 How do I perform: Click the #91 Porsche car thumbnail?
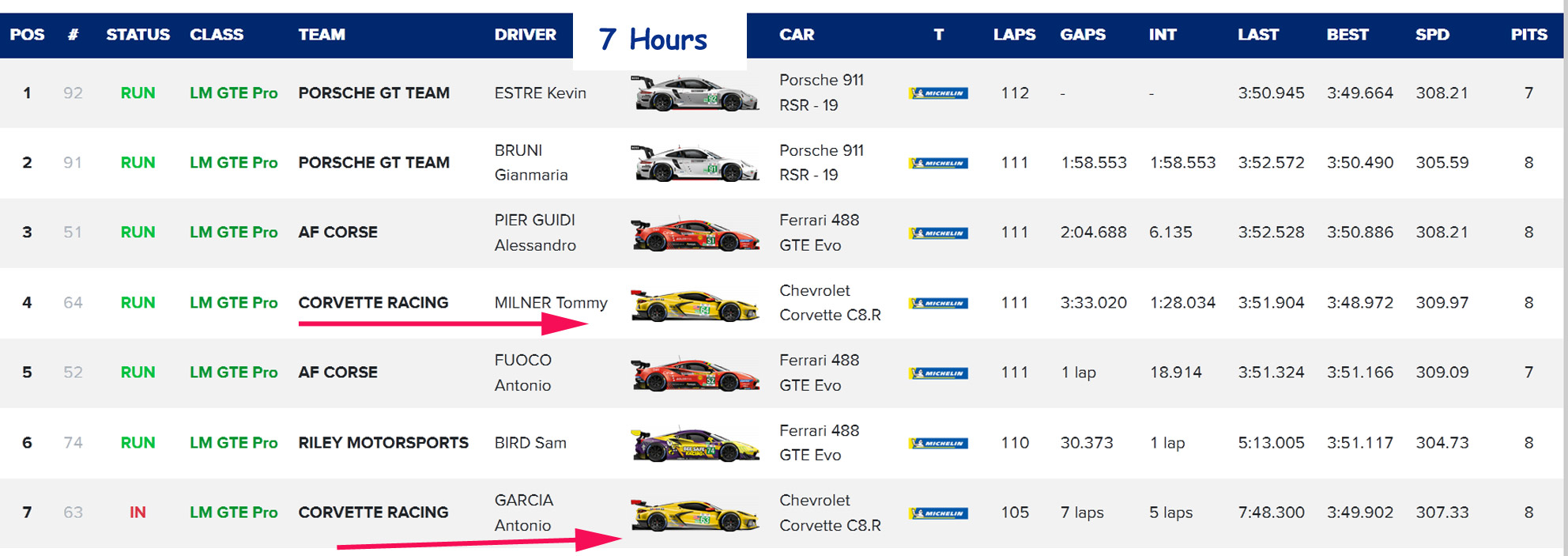coord(694,163)
